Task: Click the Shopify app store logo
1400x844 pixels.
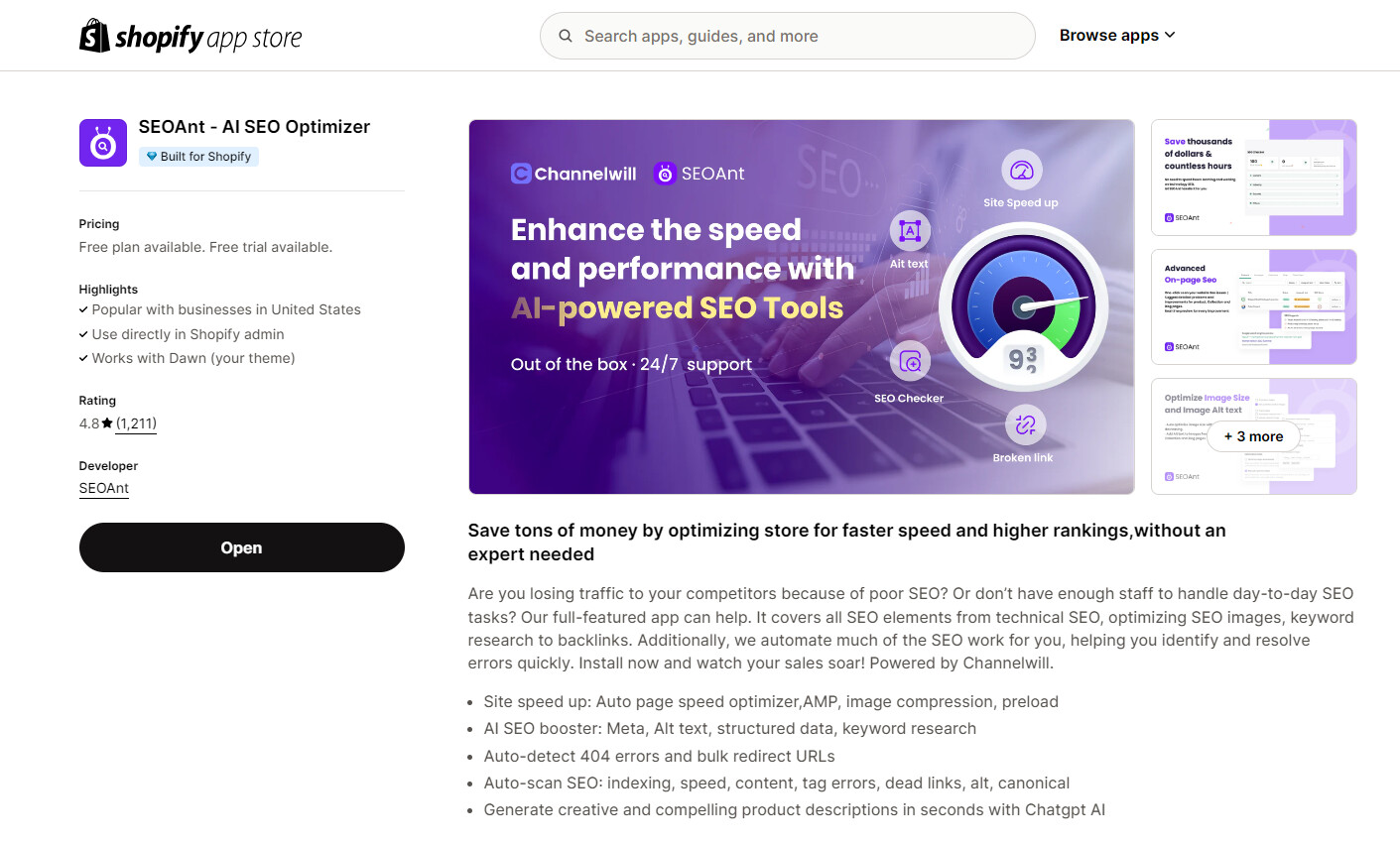Action: point(191,37)
